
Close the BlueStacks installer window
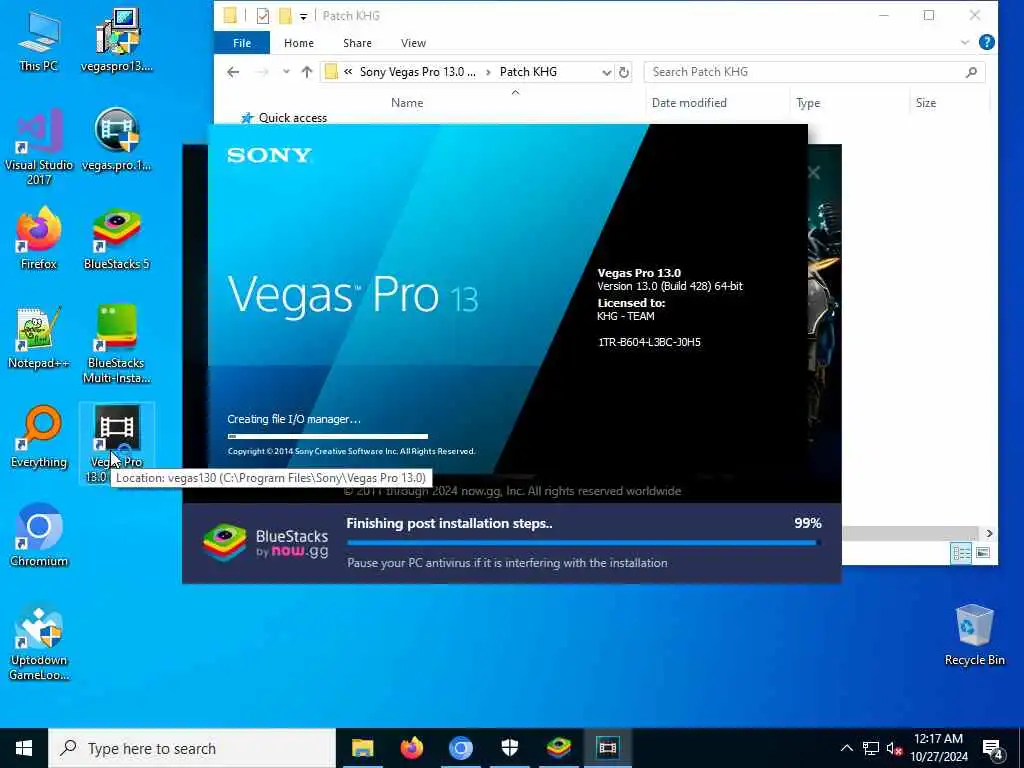814,172
